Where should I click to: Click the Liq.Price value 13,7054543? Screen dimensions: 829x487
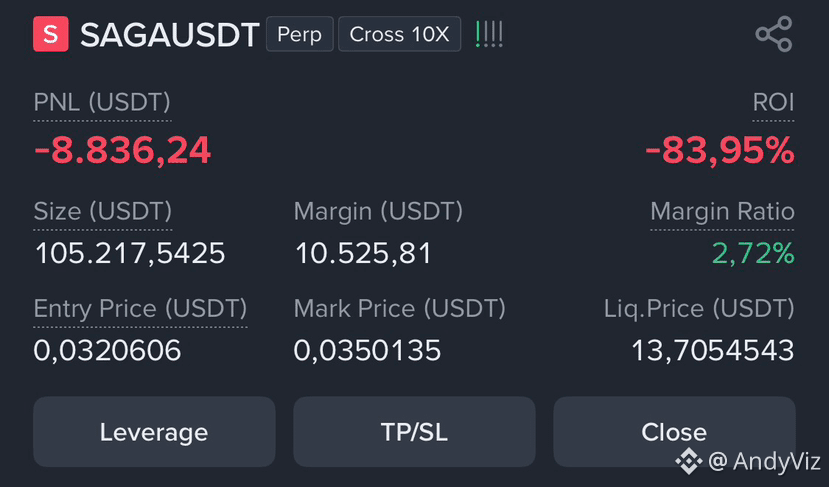point(713,351)
